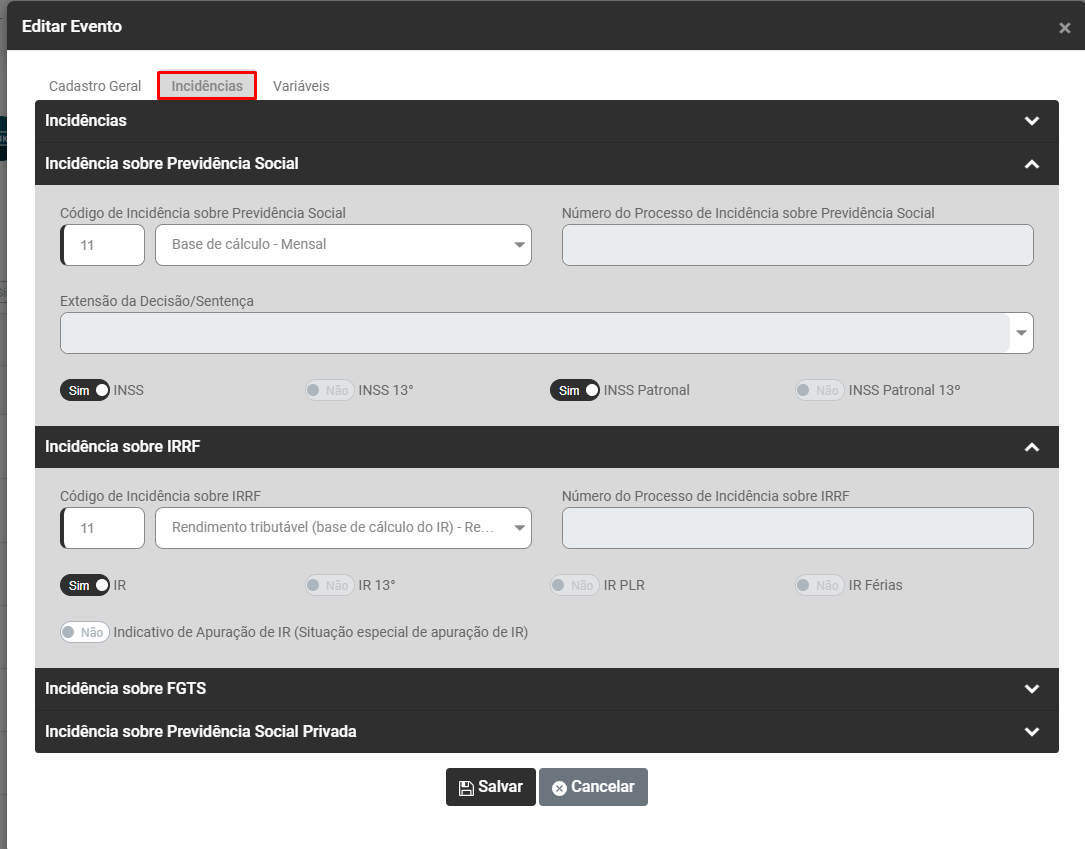Open the Extensão da Decisão/Sentença dropdown
The width and height of the screenshot is (1085, 849).
pos(547,333)
